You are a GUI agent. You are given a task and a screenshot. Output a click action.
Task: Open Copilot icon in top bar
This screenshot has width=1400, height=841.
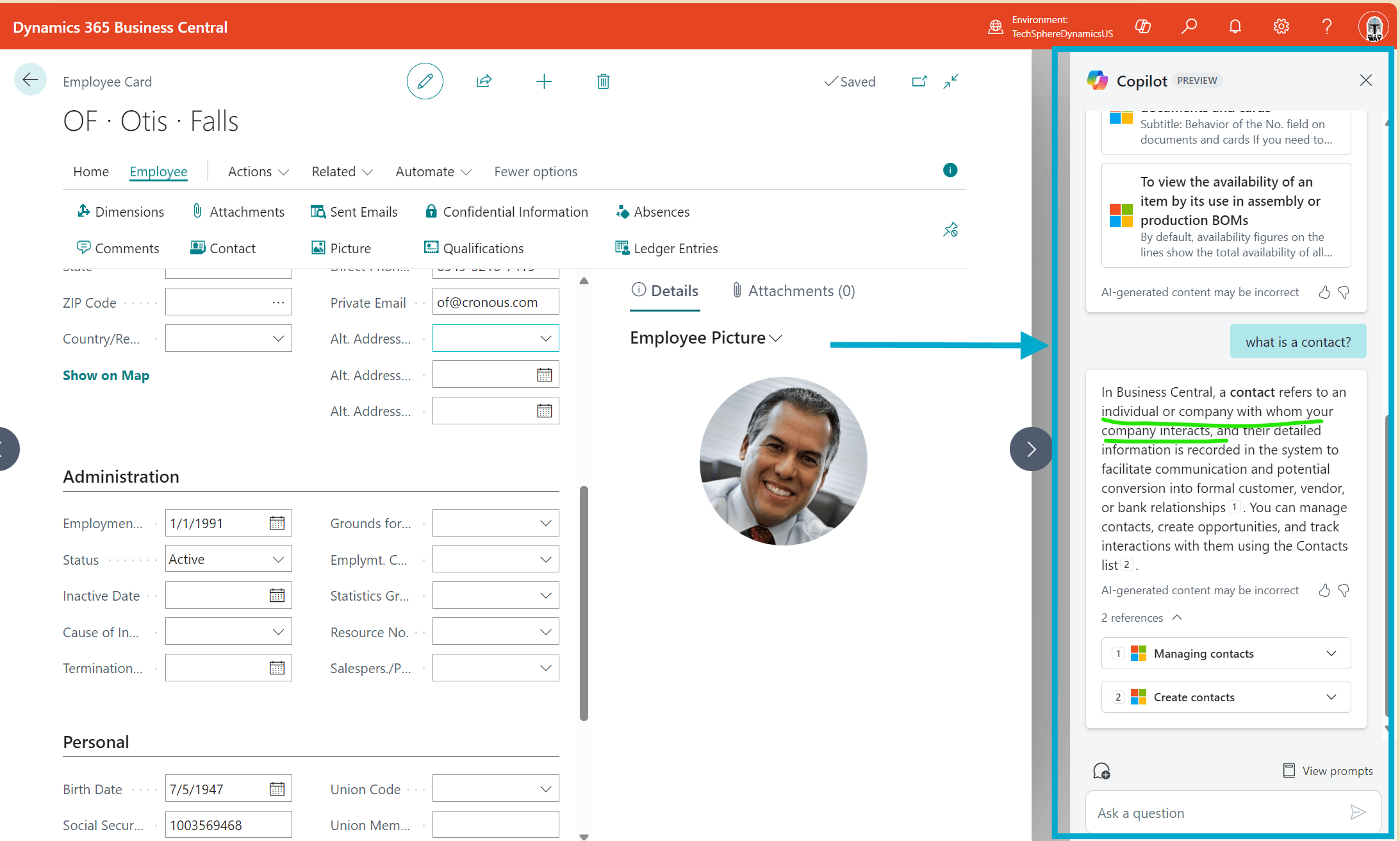1143,26
